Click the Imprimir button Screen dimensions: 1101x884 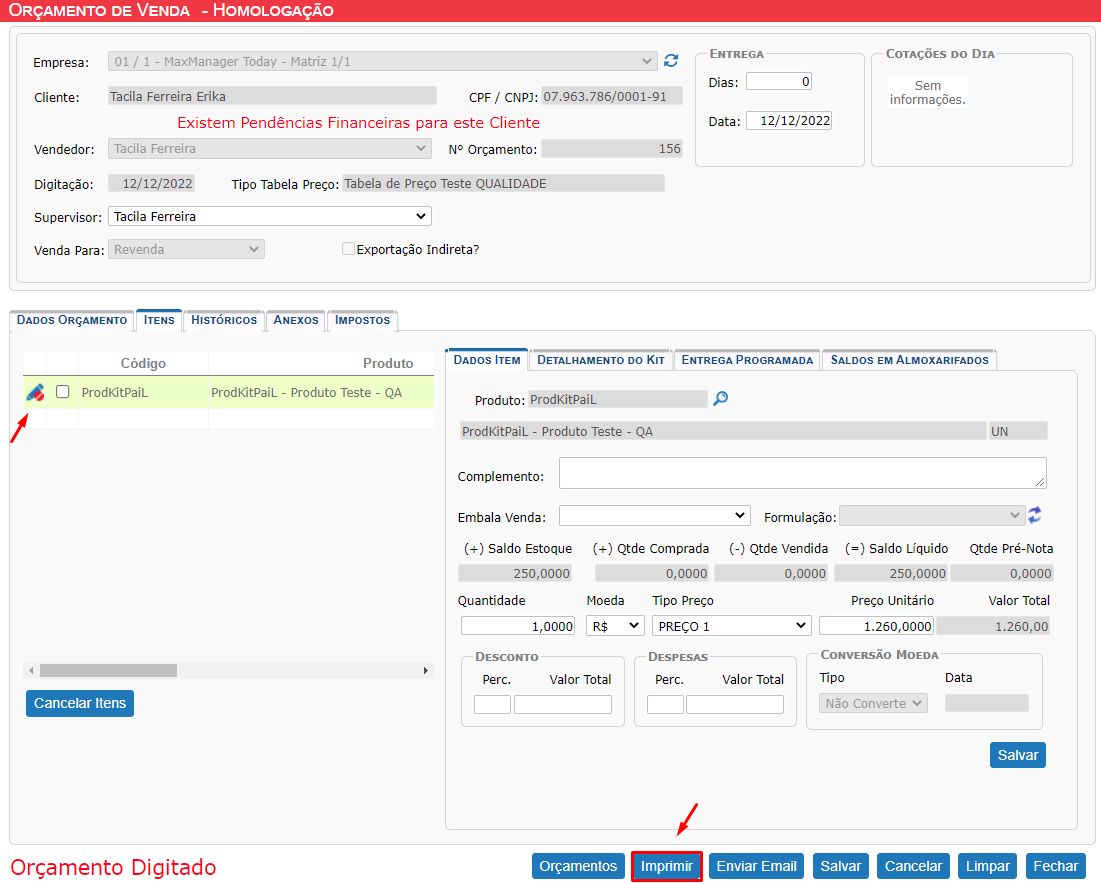coord(666,866)
